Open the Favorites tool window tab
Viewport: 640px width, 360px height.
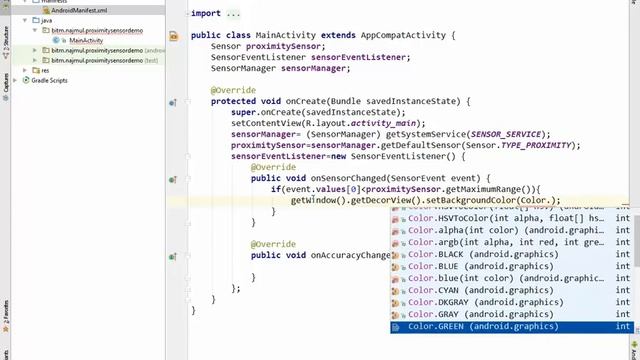pyautogui.click(x=6, y=316)
